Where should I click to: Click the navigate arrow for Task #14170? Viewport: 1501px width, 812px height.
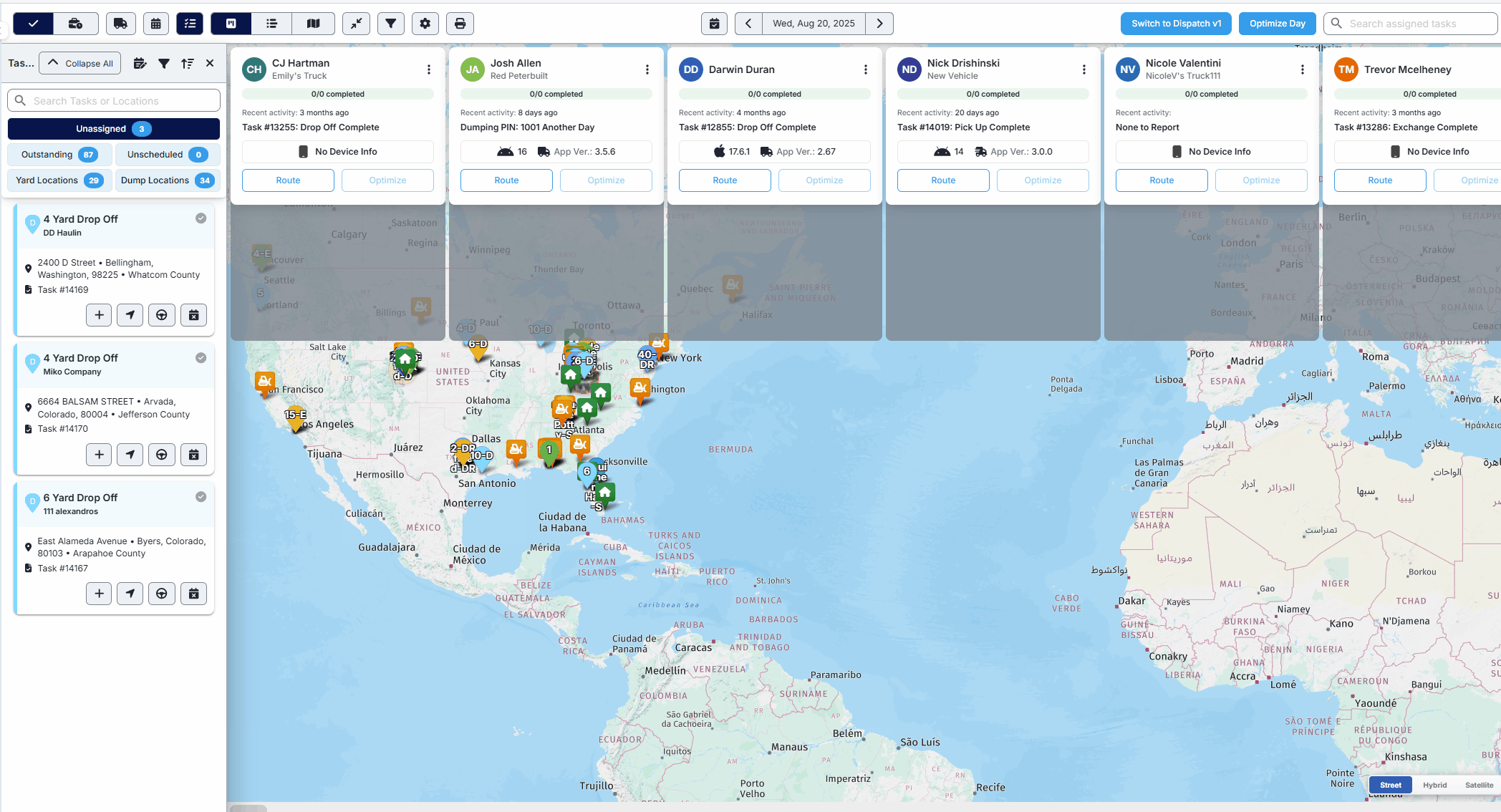click(x=130, y=455)
